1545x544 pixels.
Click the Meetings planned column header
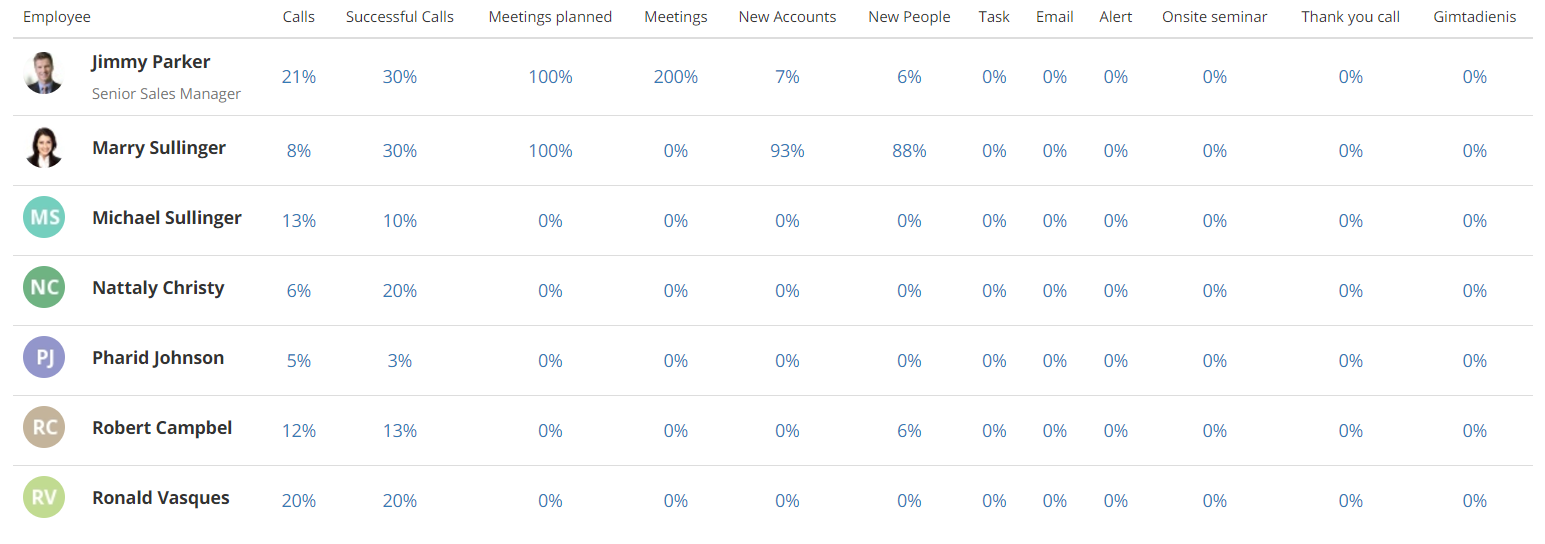550,17
